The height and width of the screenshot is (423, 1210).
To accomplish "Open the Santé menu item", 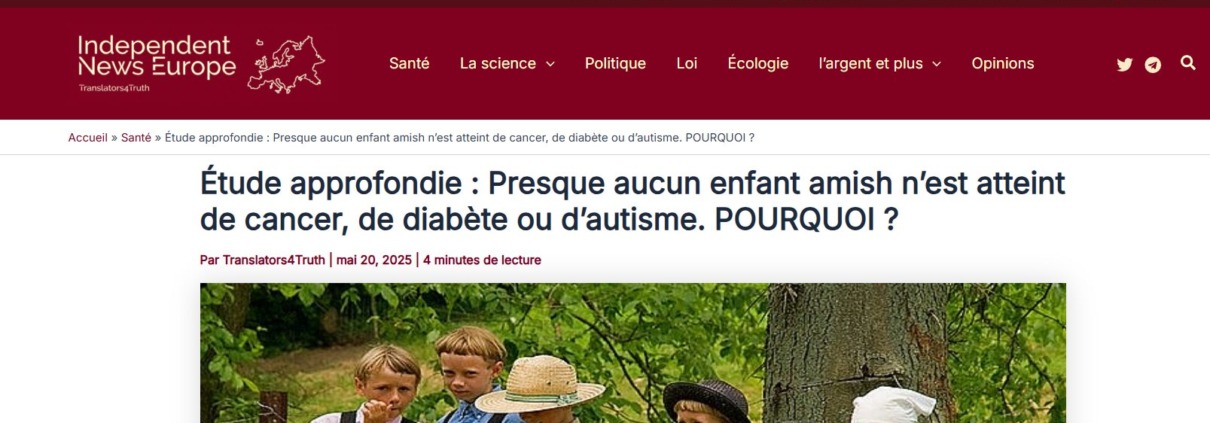I will click(409, 63).
